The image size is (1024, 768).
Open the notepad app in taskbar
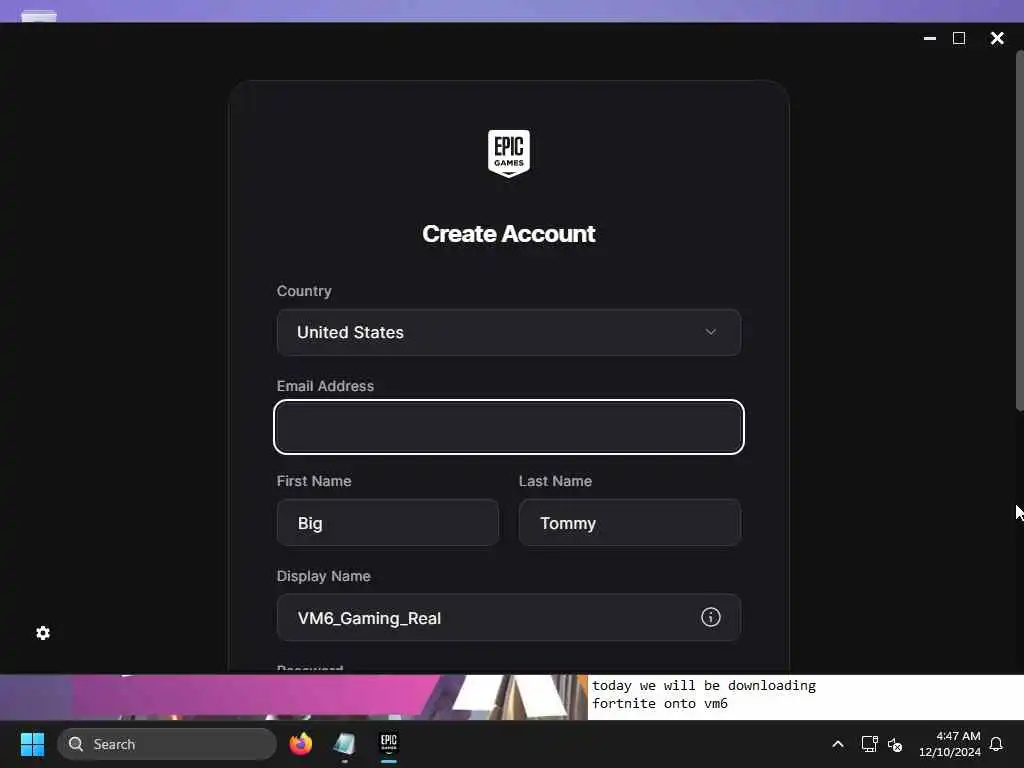tap(344, 744)
